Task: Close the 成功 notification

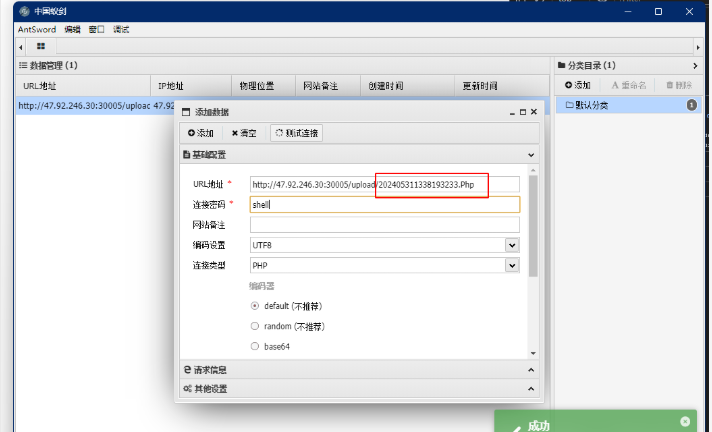Action: [685, 422]
